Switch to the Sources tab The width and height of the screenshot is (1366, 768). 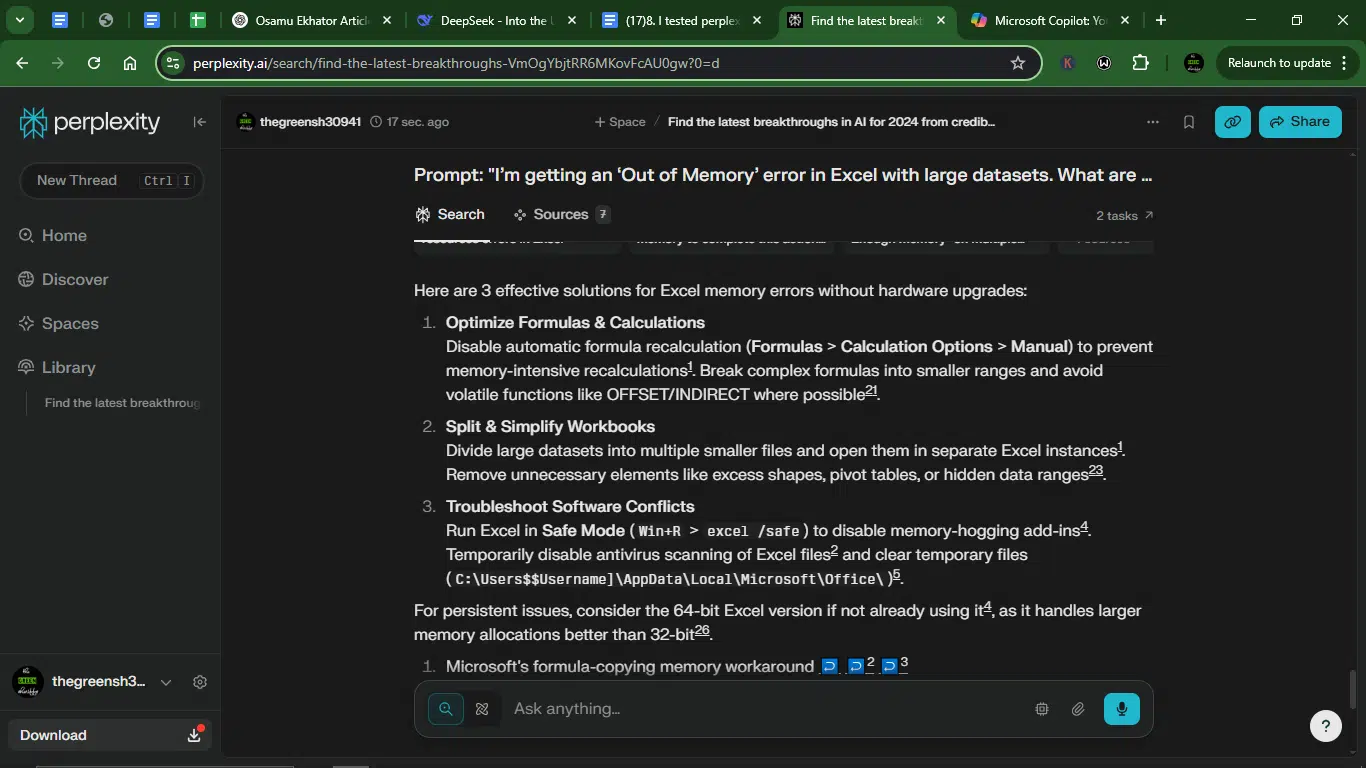[x=561, y=214]
